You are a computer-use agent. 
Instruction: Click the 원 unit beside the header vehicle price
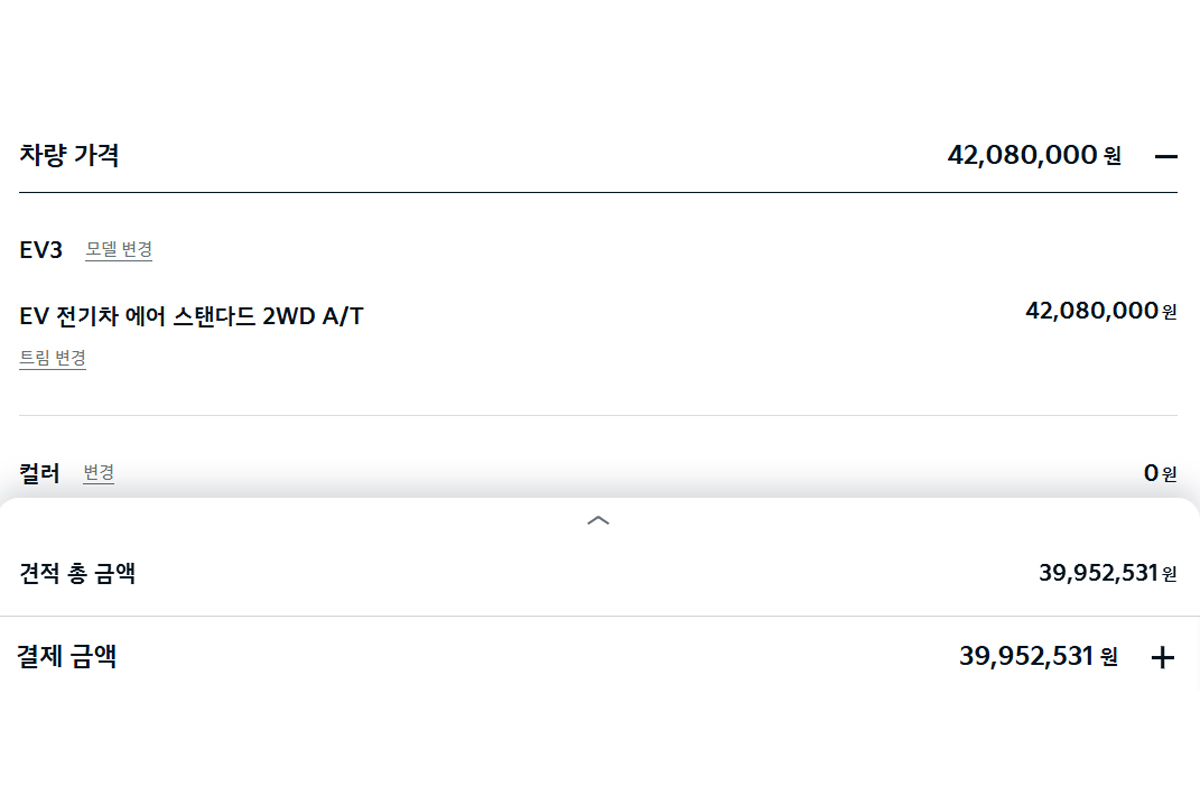(x=1113, y=156)
